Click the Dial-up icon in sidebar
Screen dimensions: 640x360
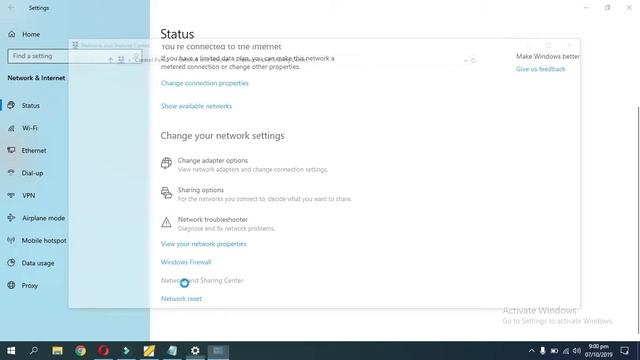click(11, 173)
